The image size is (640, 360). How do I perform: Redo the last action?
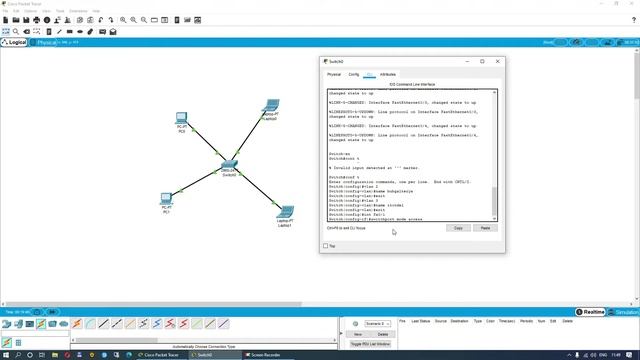tap(111, 20)
